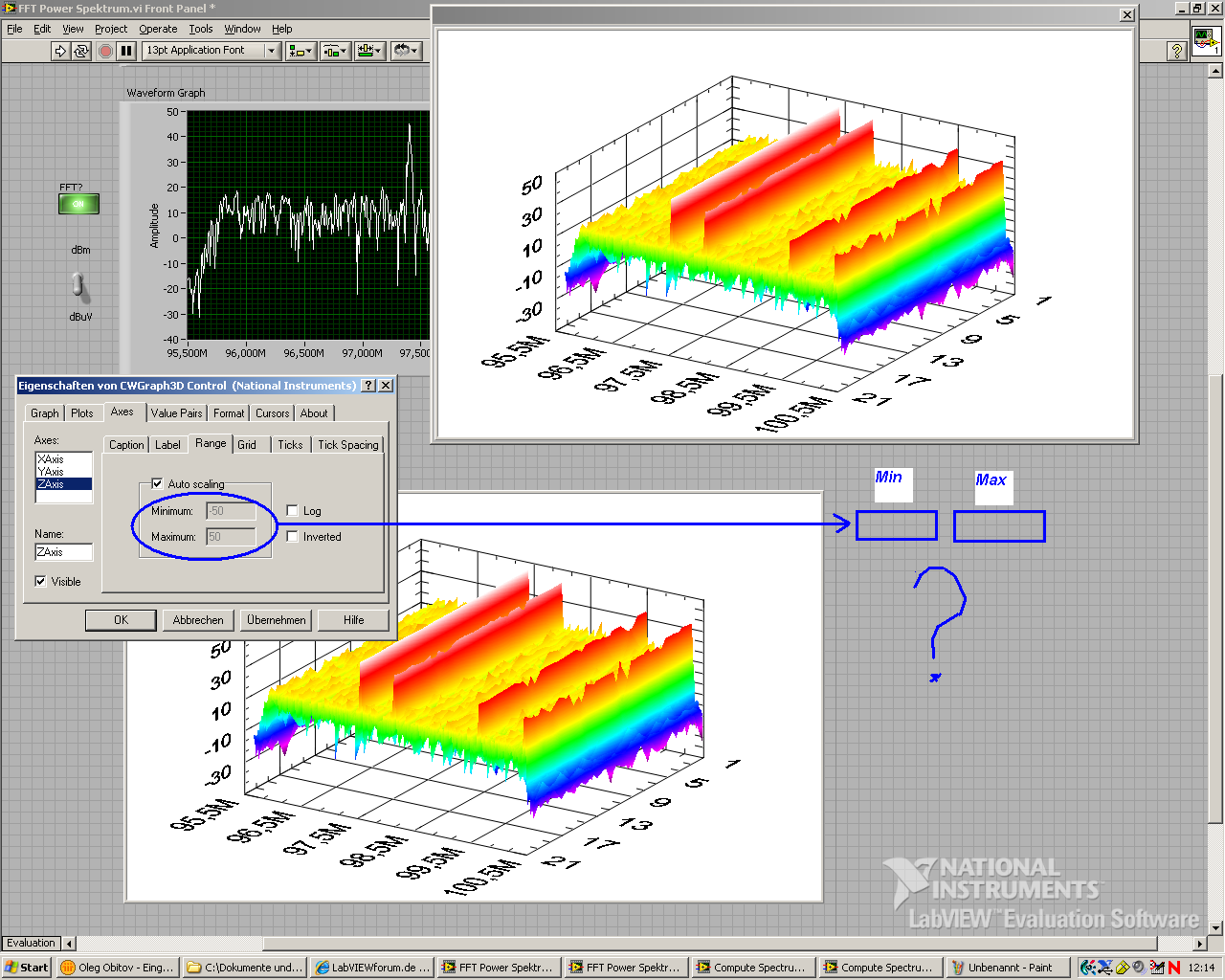This screenshot has height=980, width=1225.
Task: Open the Help menu
Action: [x=281, y=29]
